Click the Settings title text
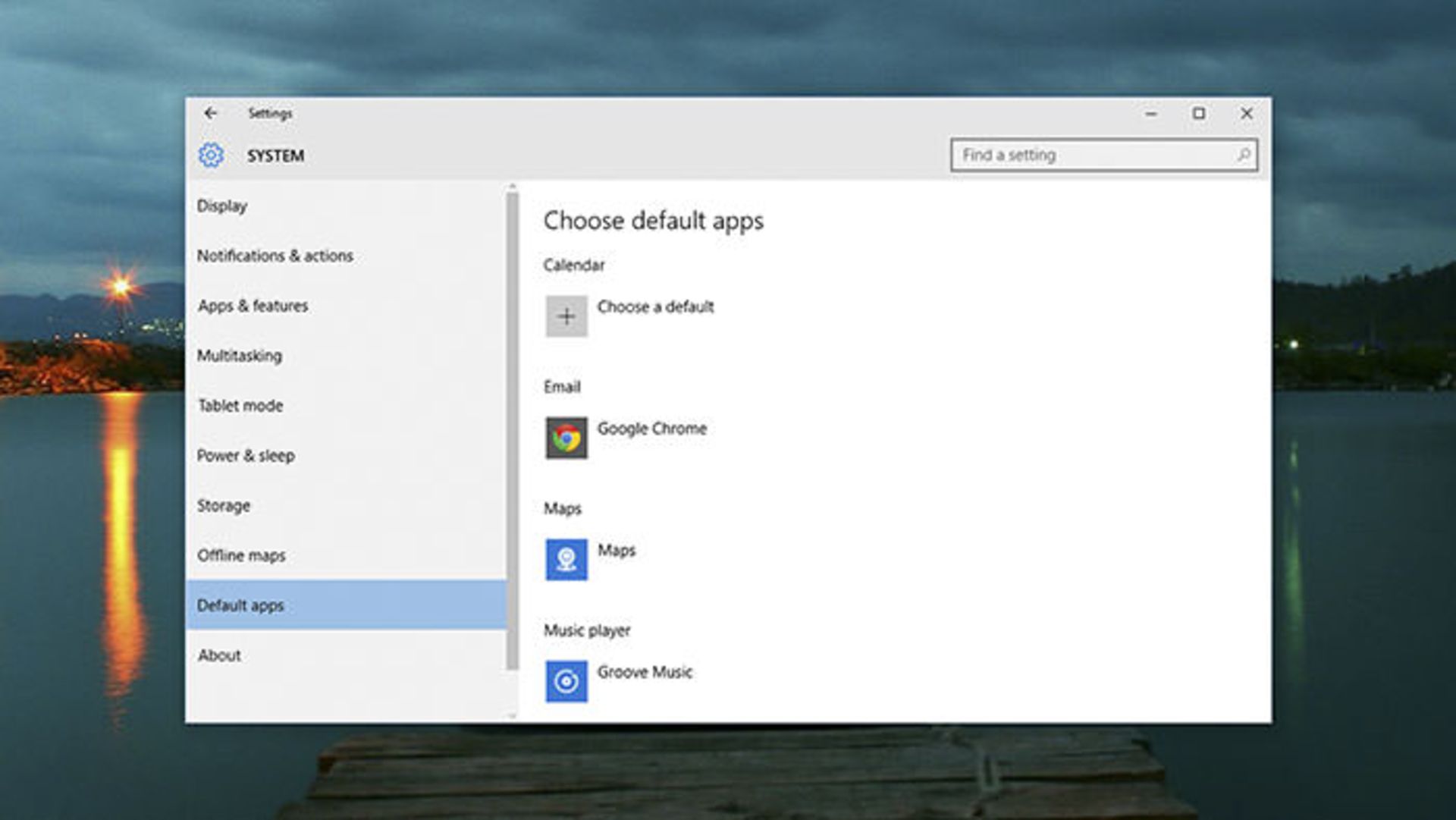The height and width of the screenshot is (820, 1456). [270, 113]
